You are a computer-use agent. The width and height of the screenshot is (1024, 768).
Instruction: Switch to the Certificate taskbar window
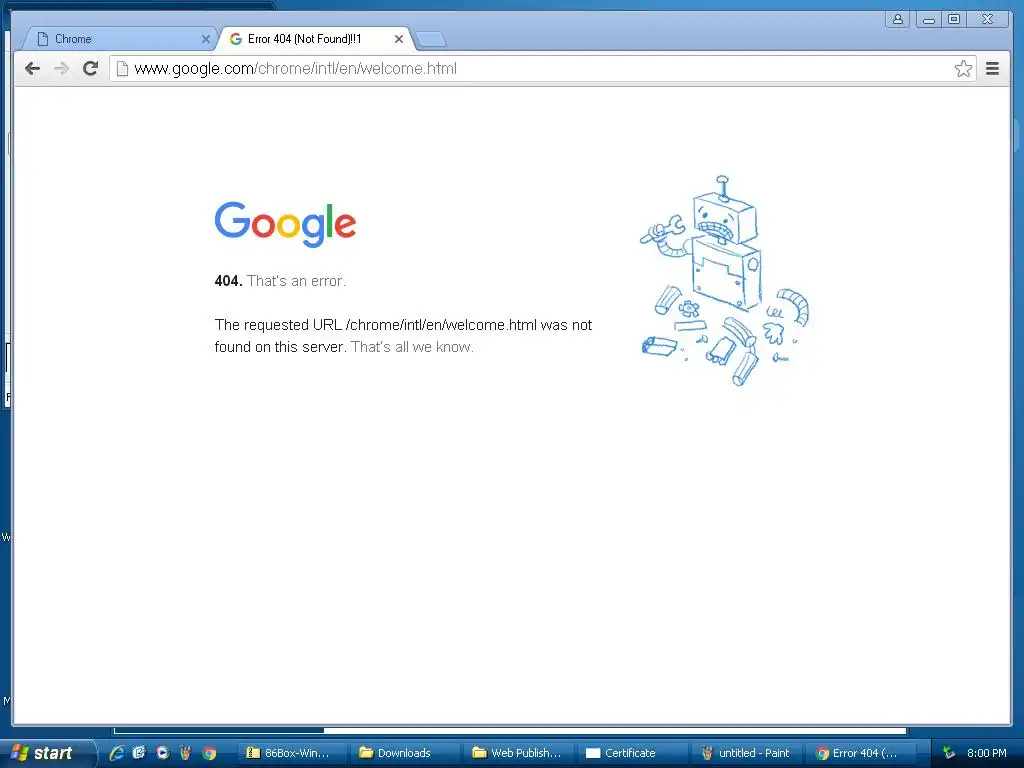click(x=632, y=753)
